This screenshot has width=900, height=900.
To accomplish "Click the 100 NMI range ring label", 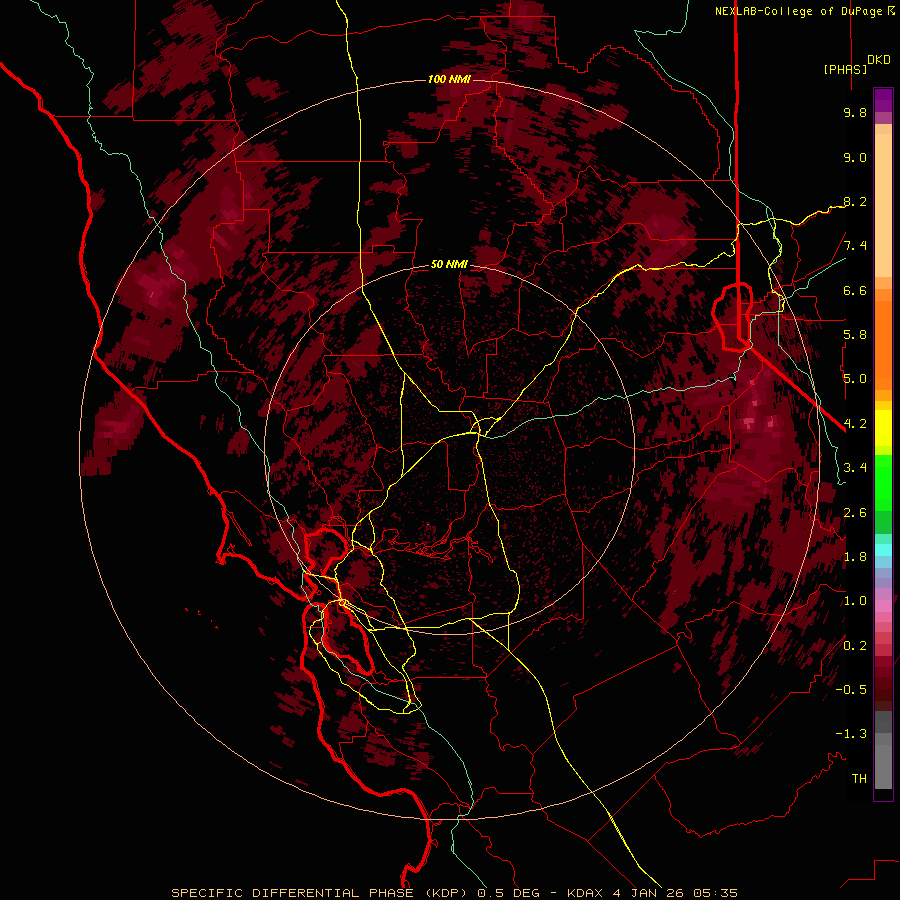I will (x=449, y=79).
